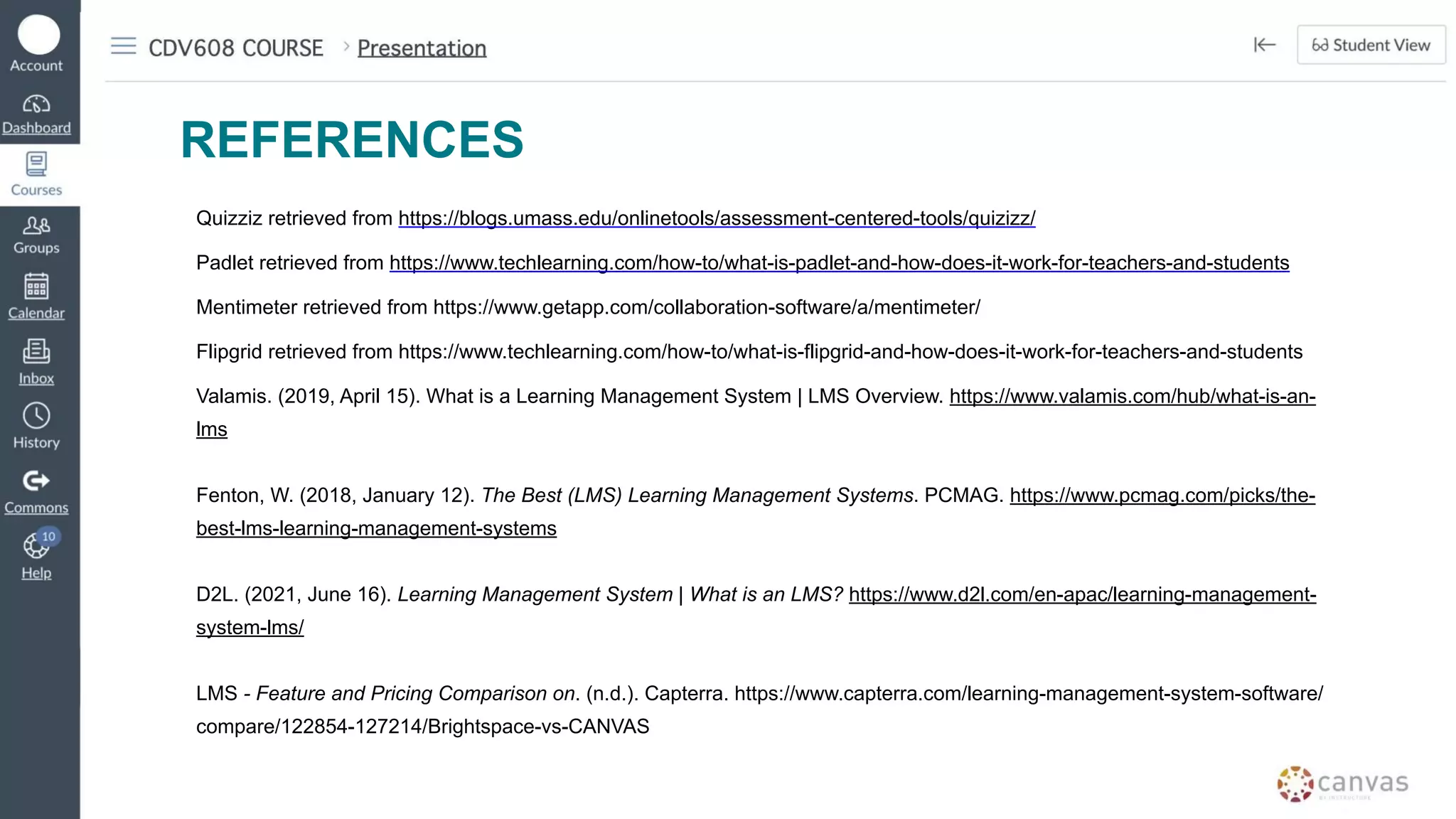1456x819 pixels.
Task: Click the 'D2L. (2021, June 16)' text
Action: (x=294, y=594)
